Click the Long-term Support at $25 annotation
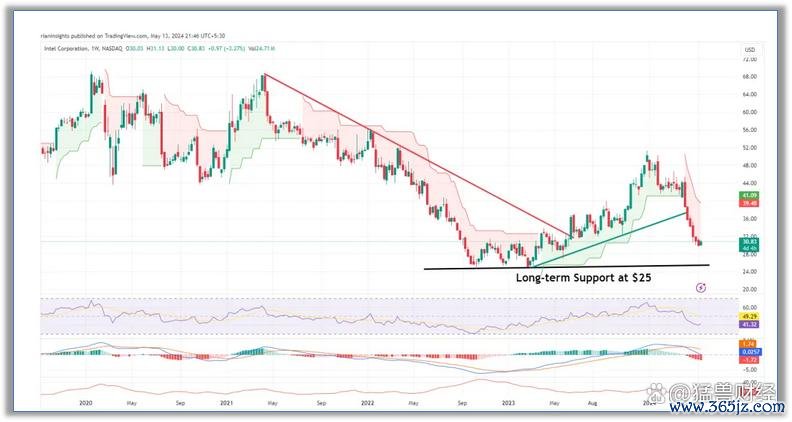The width and height of the screenshot is (792, 422). (583, 277)
